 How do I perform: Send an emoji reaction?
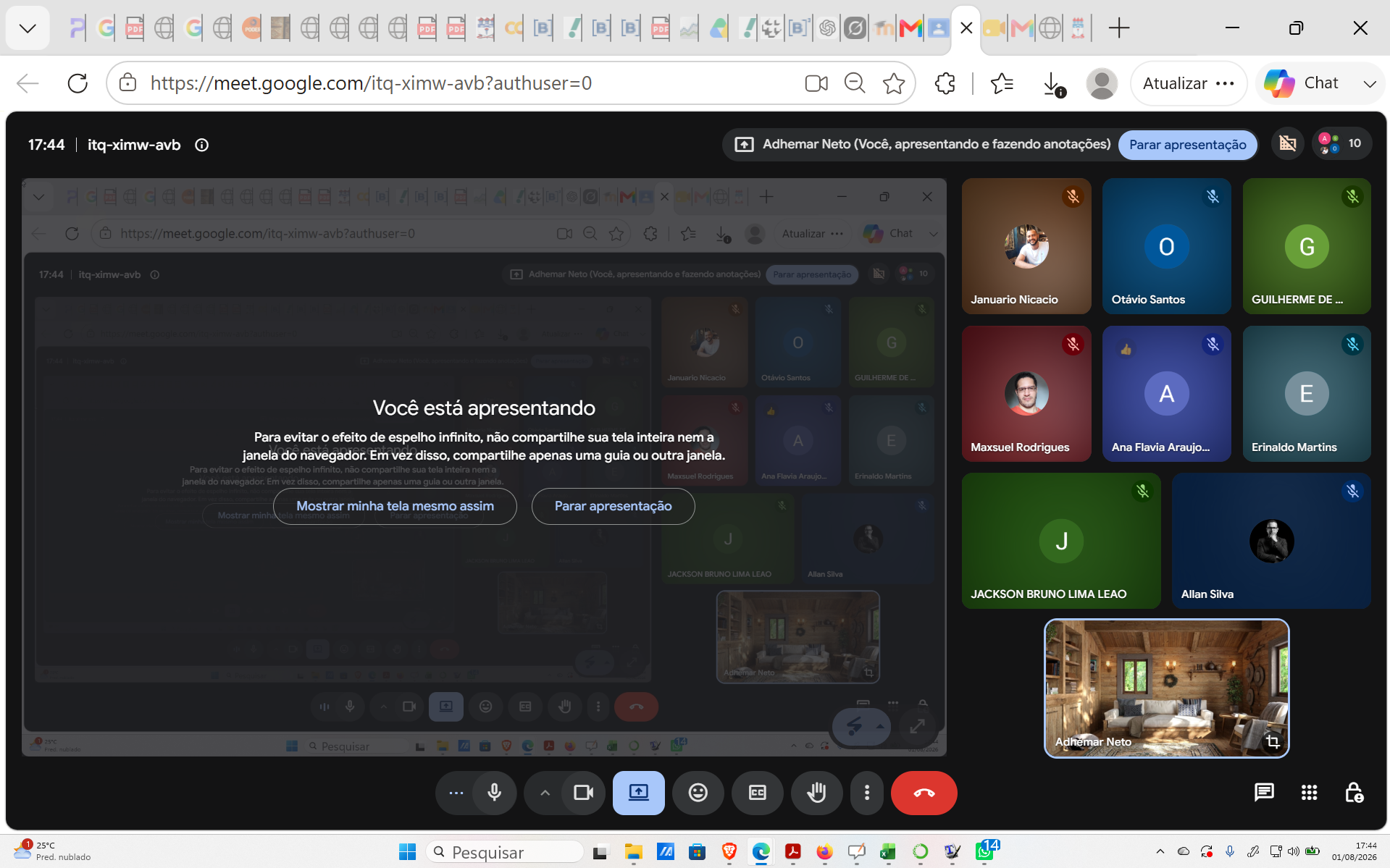(698, 793)
